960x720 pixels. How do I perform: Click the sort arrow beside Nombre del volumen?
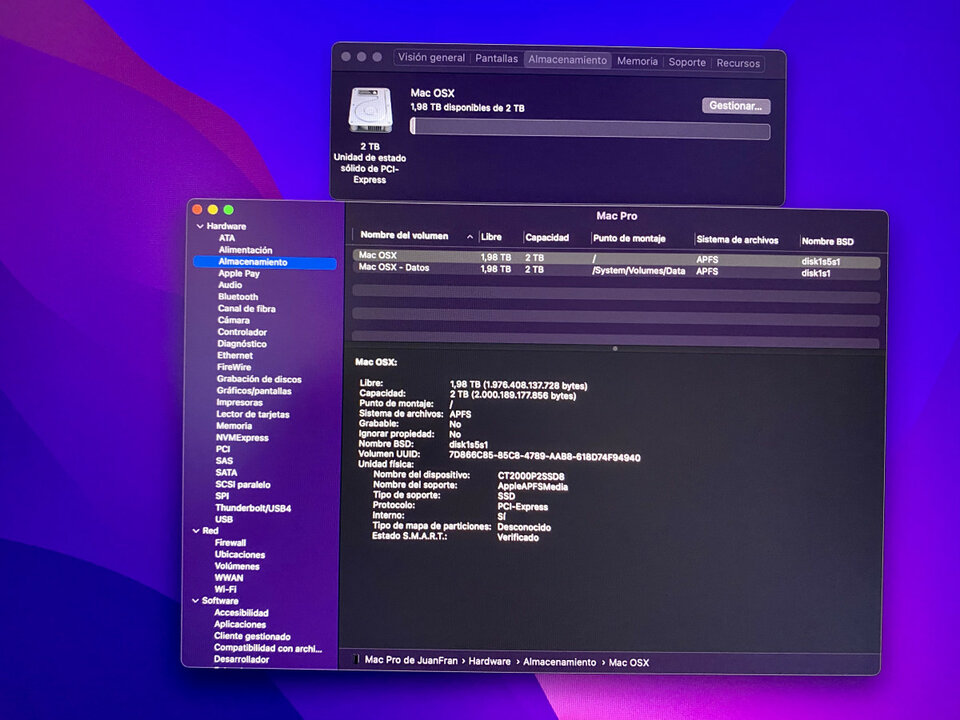(x=470, y=237)
